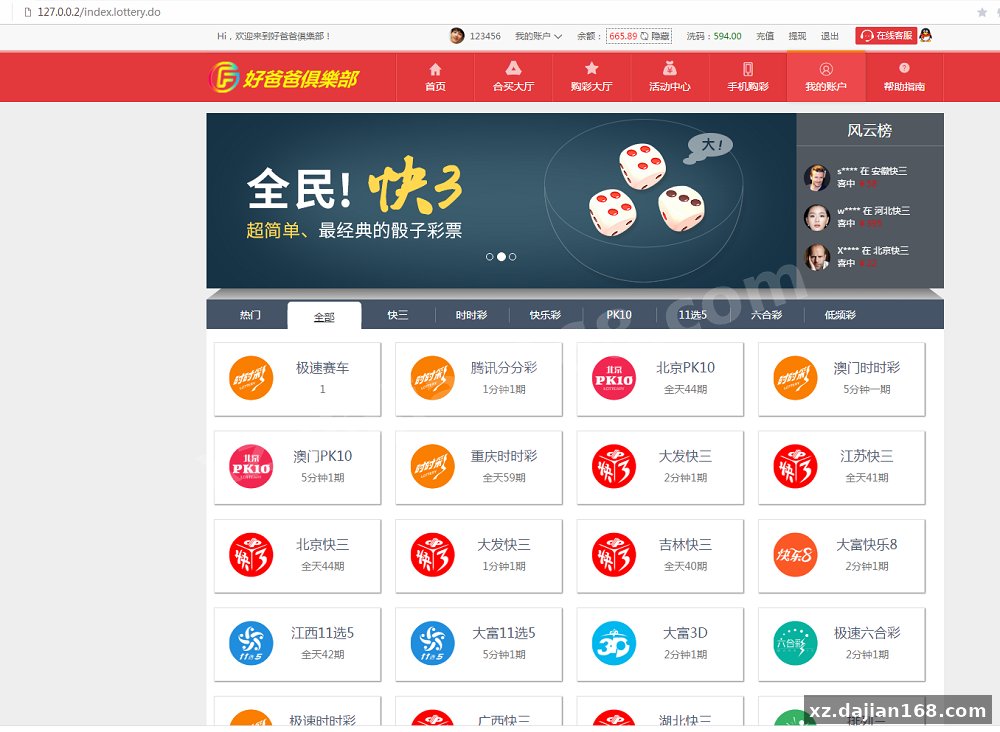Click the X**** 北京快三 winner avatar
Image resolution: width=1000 pixels, height=732 pixels.
[816, 257]
